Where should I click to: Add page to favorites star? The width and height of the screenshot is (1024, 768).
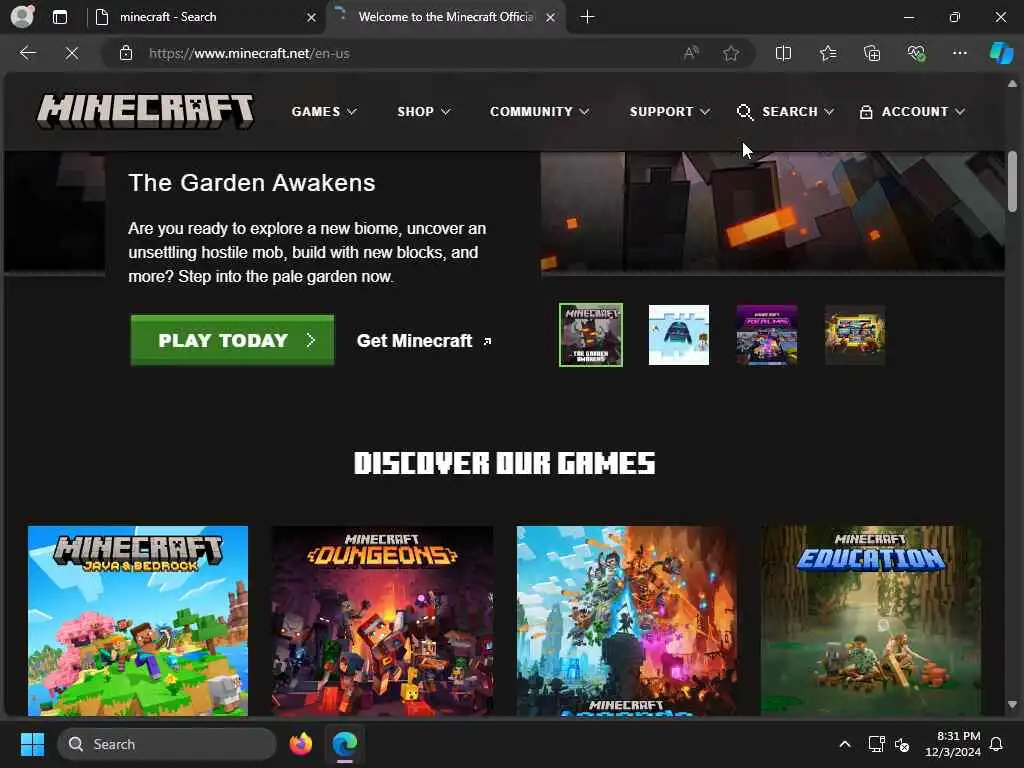731,53
